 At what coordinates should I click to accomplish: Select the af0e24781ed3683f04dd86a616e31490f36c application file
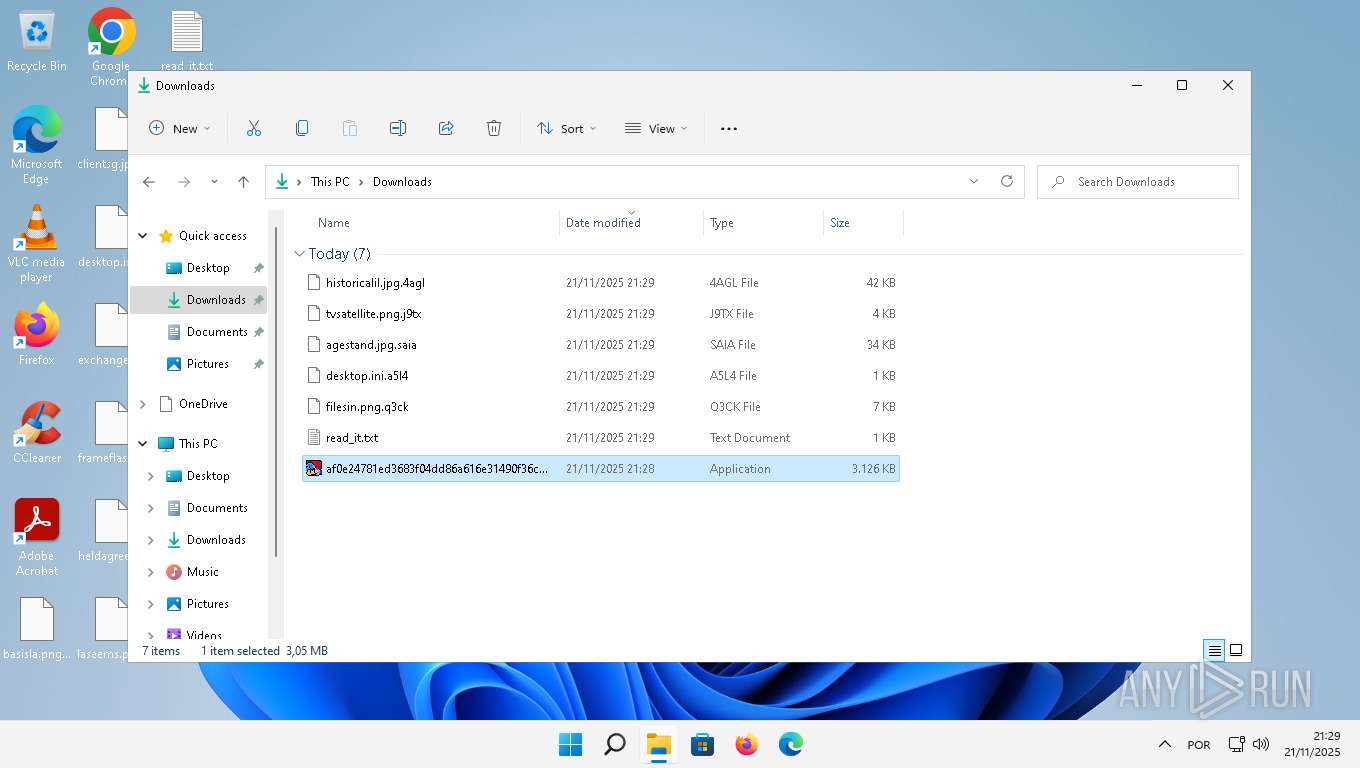[601, 469]
